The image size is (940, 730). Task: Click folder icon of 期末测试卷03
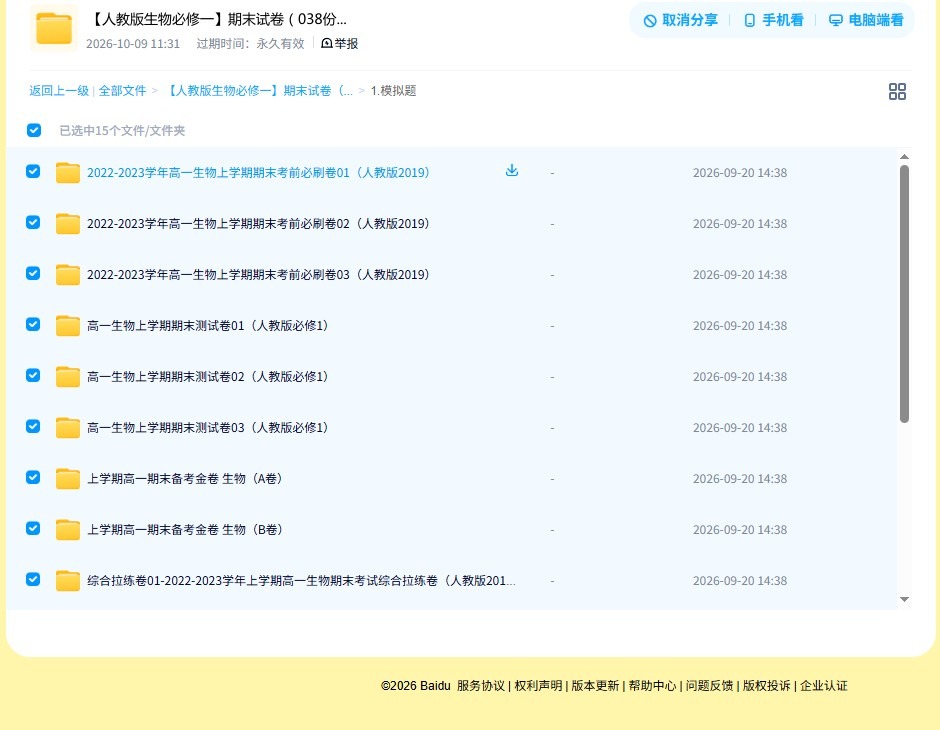tap(68, 427)
